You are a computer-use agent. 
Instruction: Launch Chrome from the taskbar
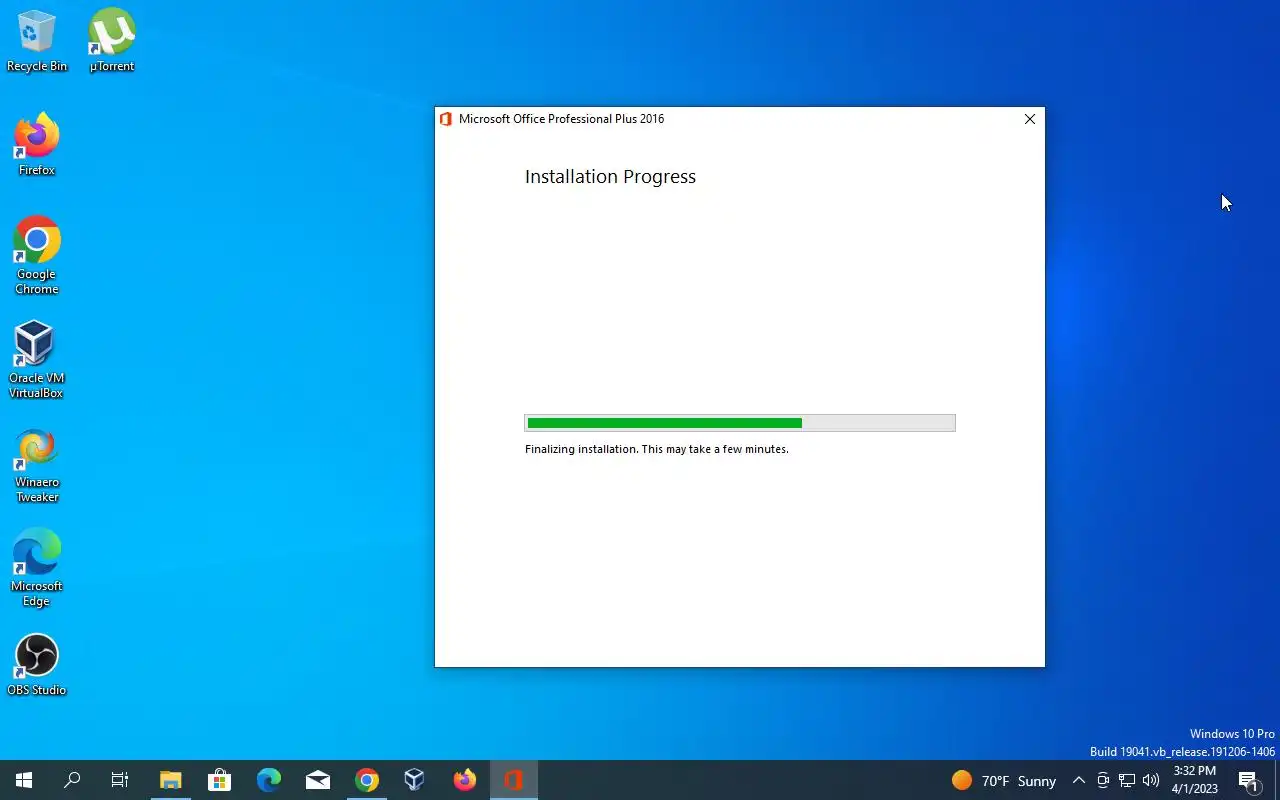[367, 780]
